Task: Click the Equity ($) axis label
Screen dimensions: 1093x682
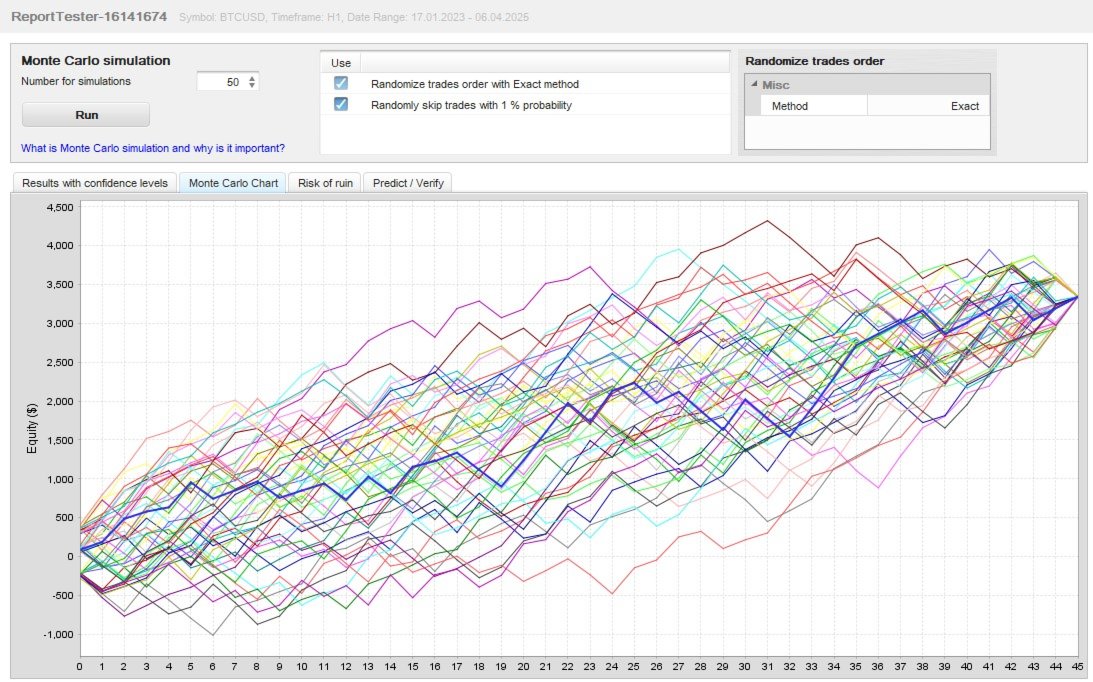Action: click(31, 429)
